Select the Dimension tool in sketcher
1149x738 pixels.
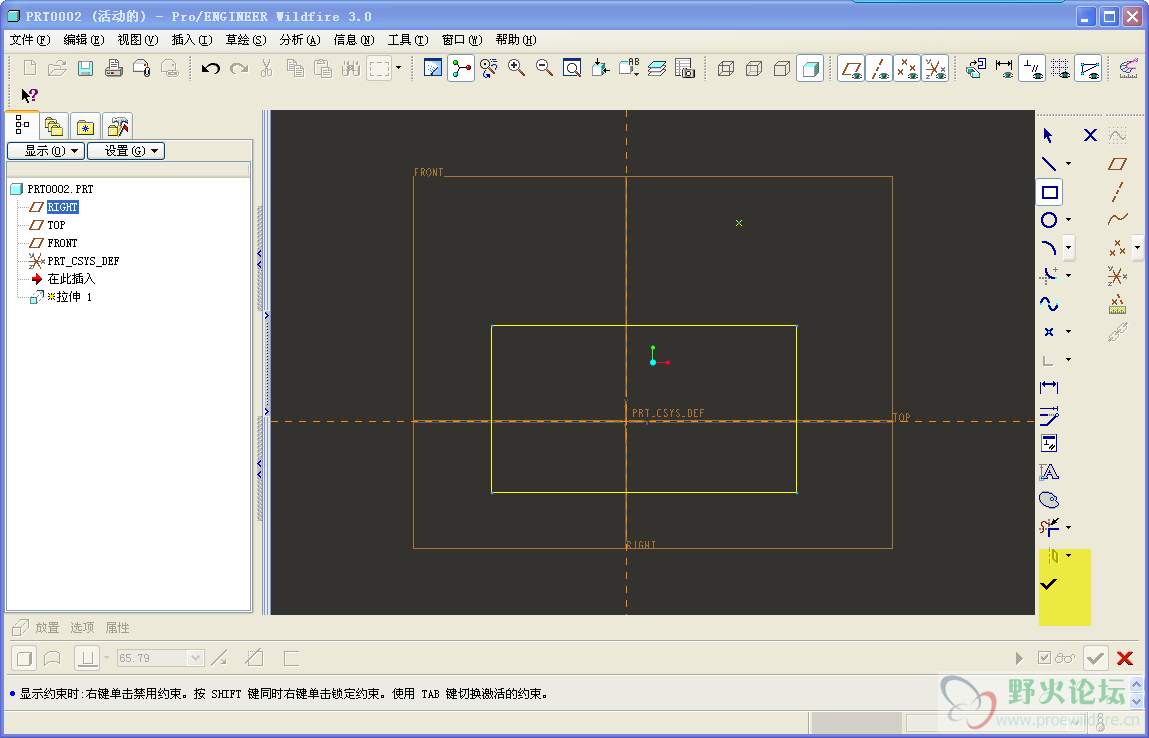click(x=1049, y=387)
